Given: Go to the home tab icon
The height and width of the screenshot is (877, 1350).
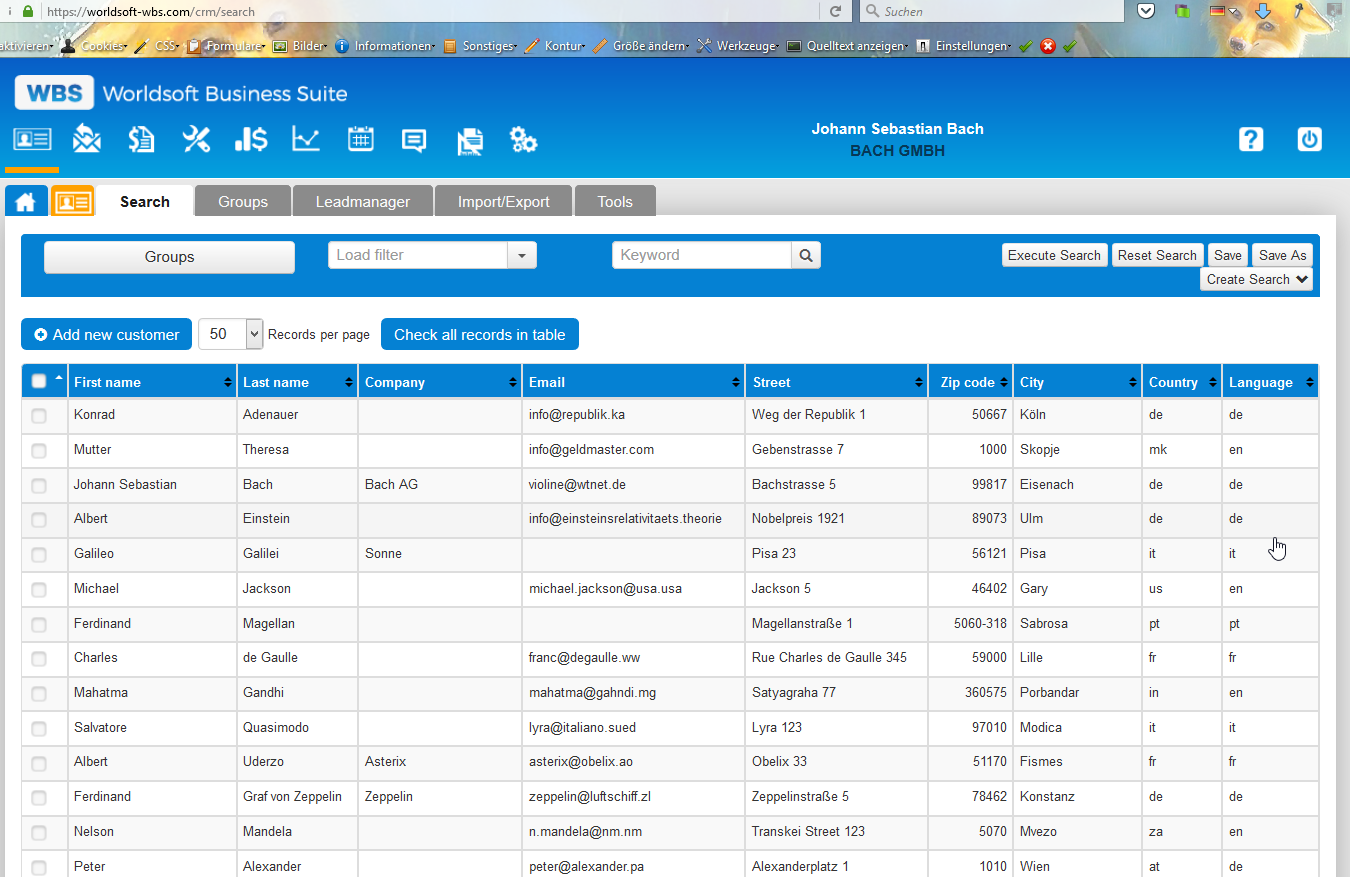Looking at the screenshot, I should (26, 202).
